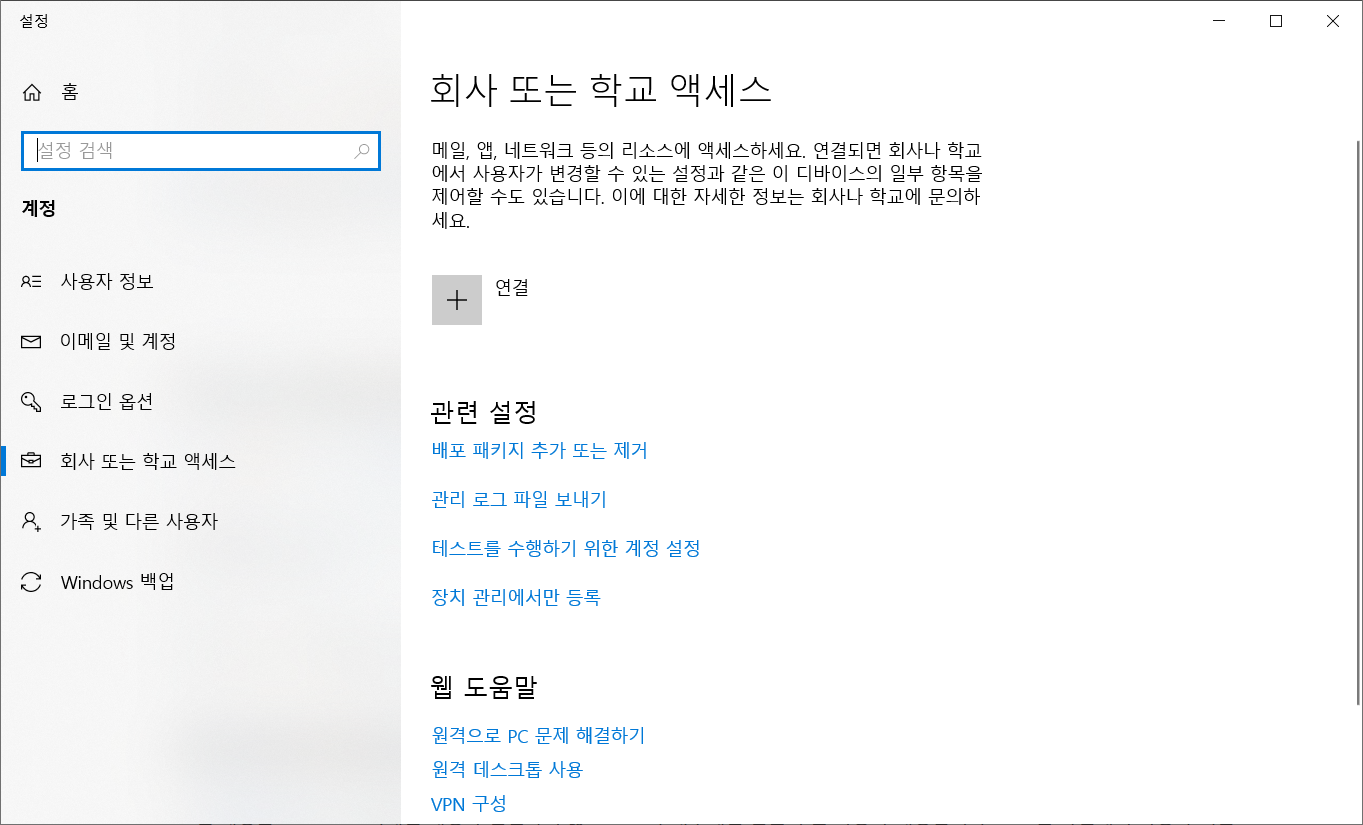Open 가족 및 다른 사용자 page
The image size is (1363, 825).
pyautogui.click(x=200, y=521)
